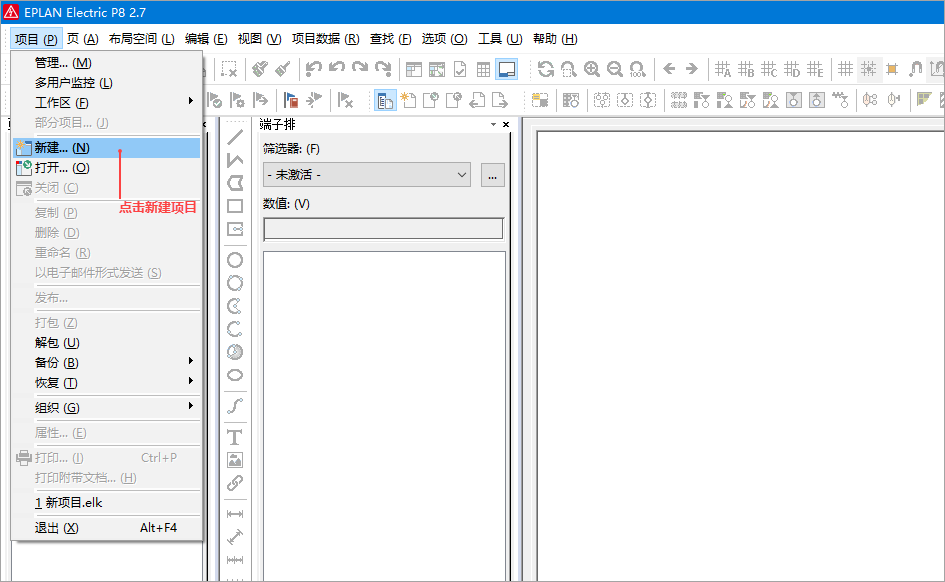This screenshot has width=945, height=582.
Task: Toggle the graphical preview window icon
Action: pos(507,69)
